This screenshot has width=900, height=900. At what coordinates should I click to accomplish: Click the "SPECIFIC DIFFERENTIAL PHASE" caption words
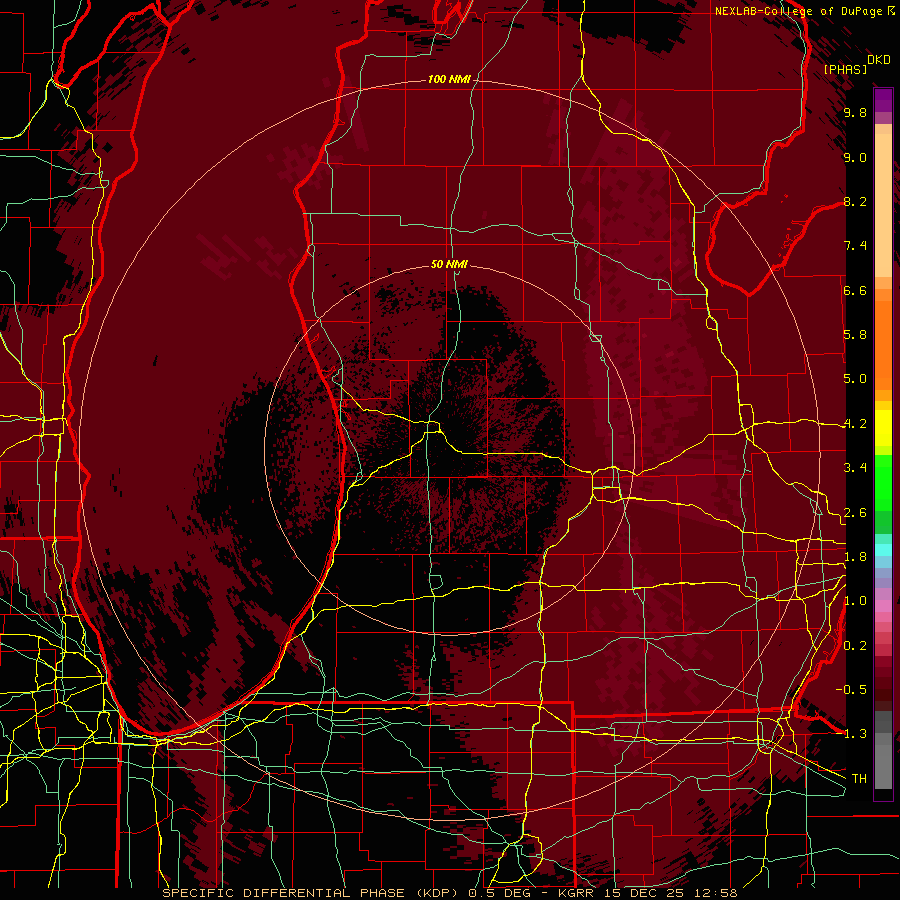tap(284, 893)
